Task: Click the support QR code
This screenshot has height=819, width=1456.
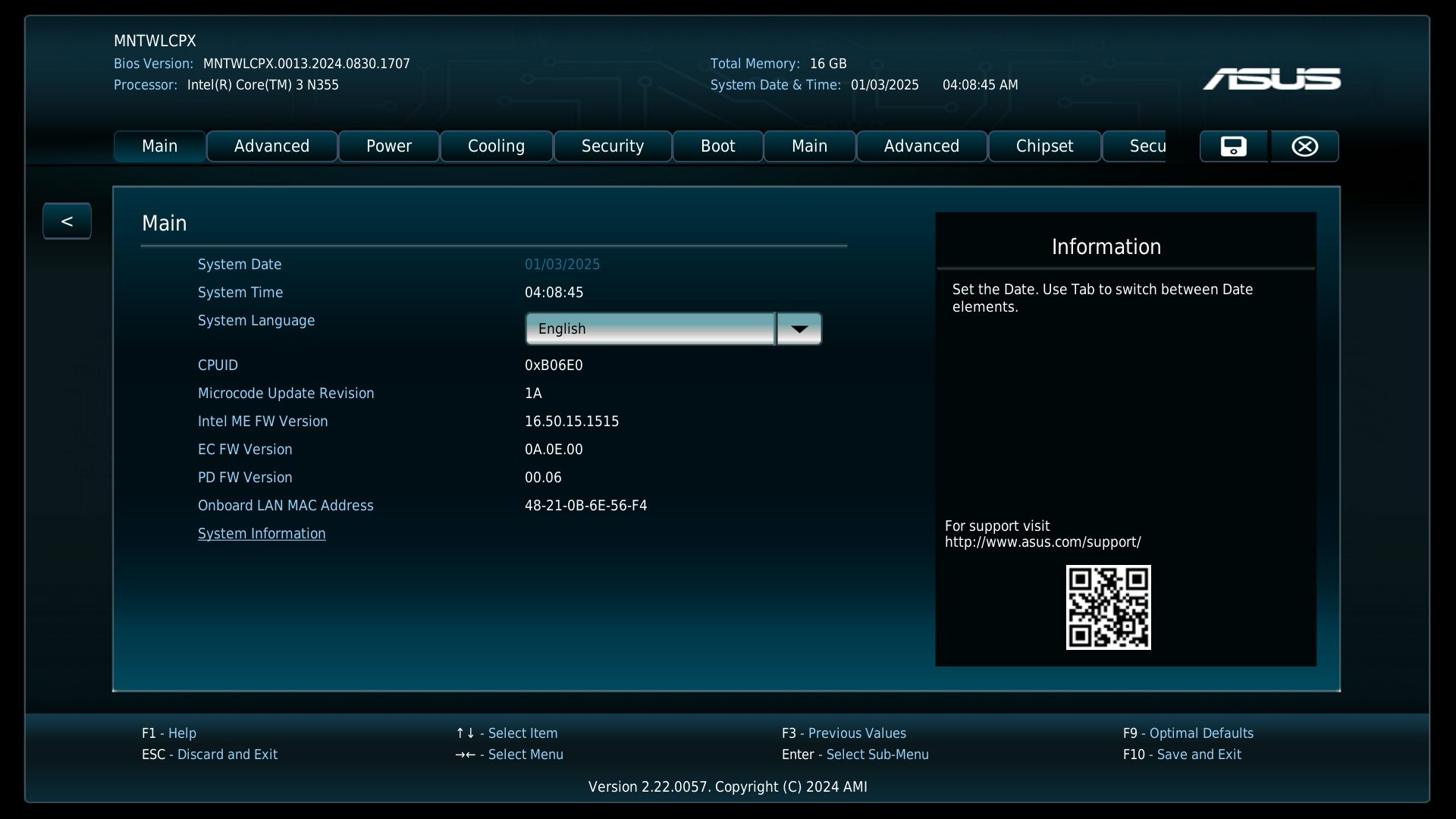Action: (1108, 607)
